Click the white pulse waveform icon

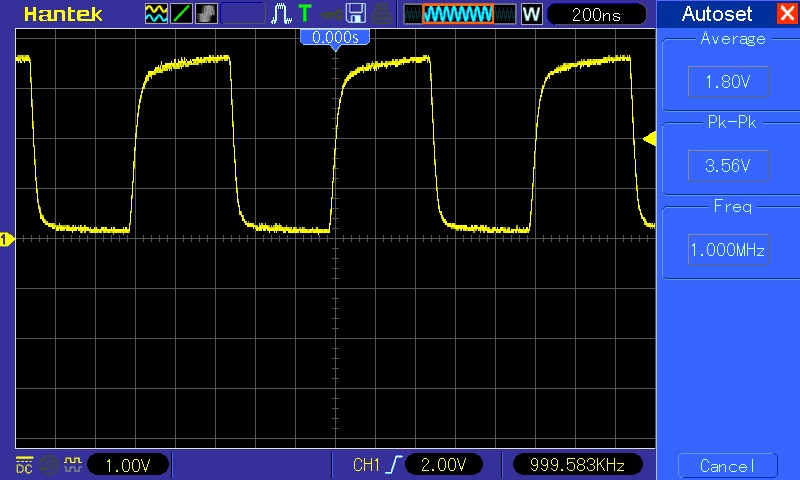point(283,14)
